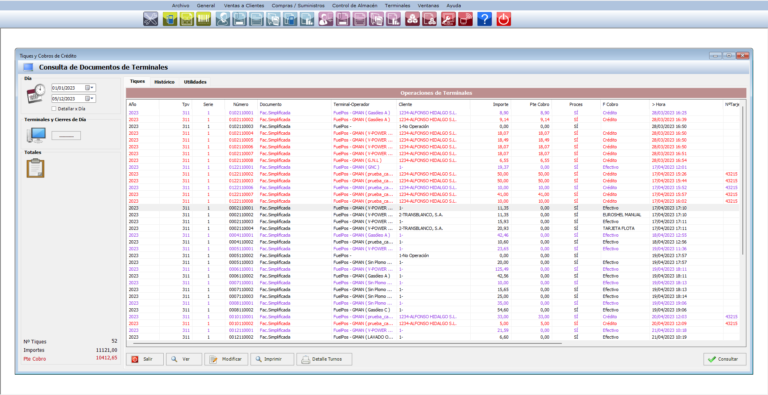This screenshot has height=395, width=768.
Task: Click the teal document-with-chart toolbar icon
Action: [307, 19]
